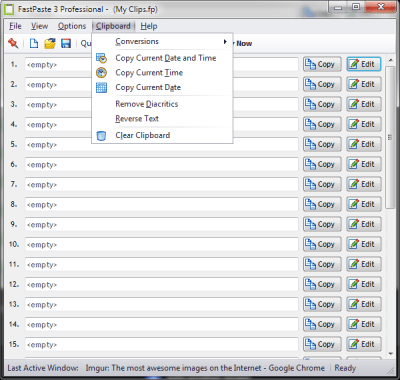Screen dimensions: 400x380
Task: Copy clip number 2
Action: (x=322, y=84)
